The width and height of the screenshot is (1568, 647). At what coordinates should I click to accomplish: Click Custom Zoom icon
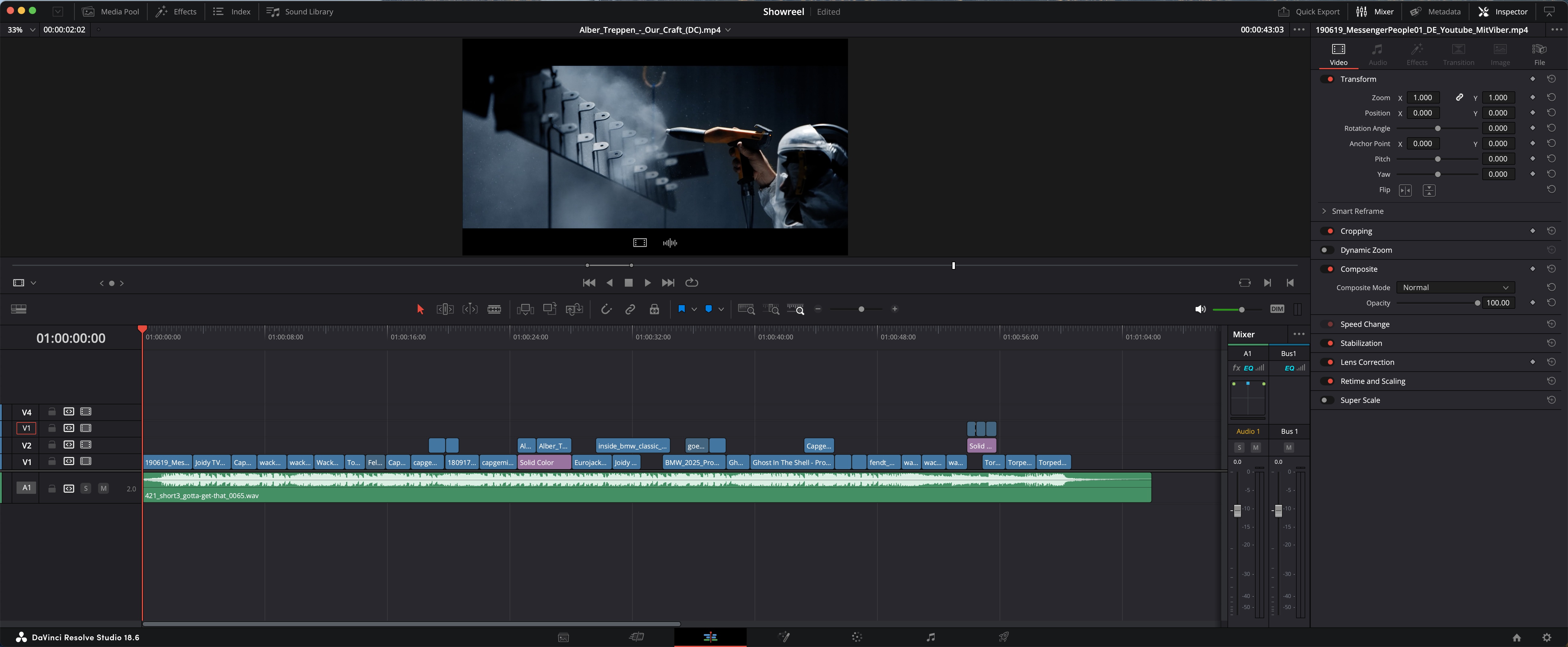click(796, 309)
